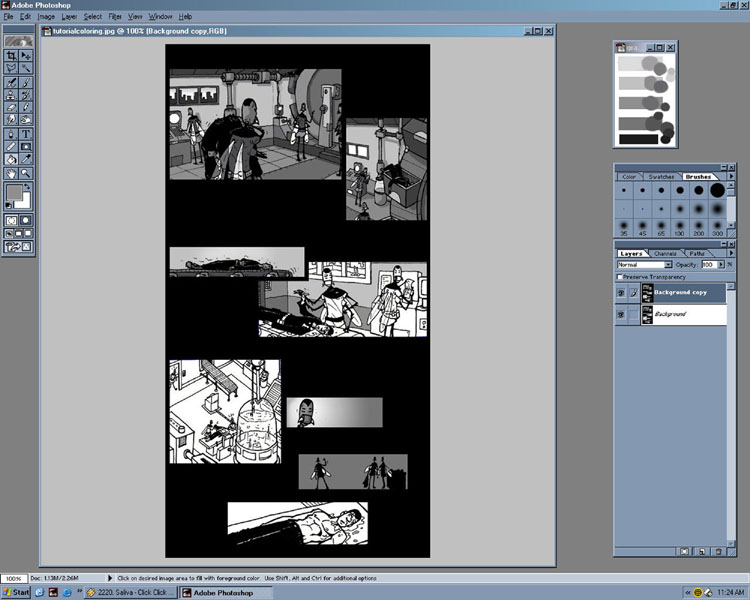Set Full Screen Mode with Menu Bar
This screenshot has height=600, width=750.
pyautogui.click(x=19, y=233)
